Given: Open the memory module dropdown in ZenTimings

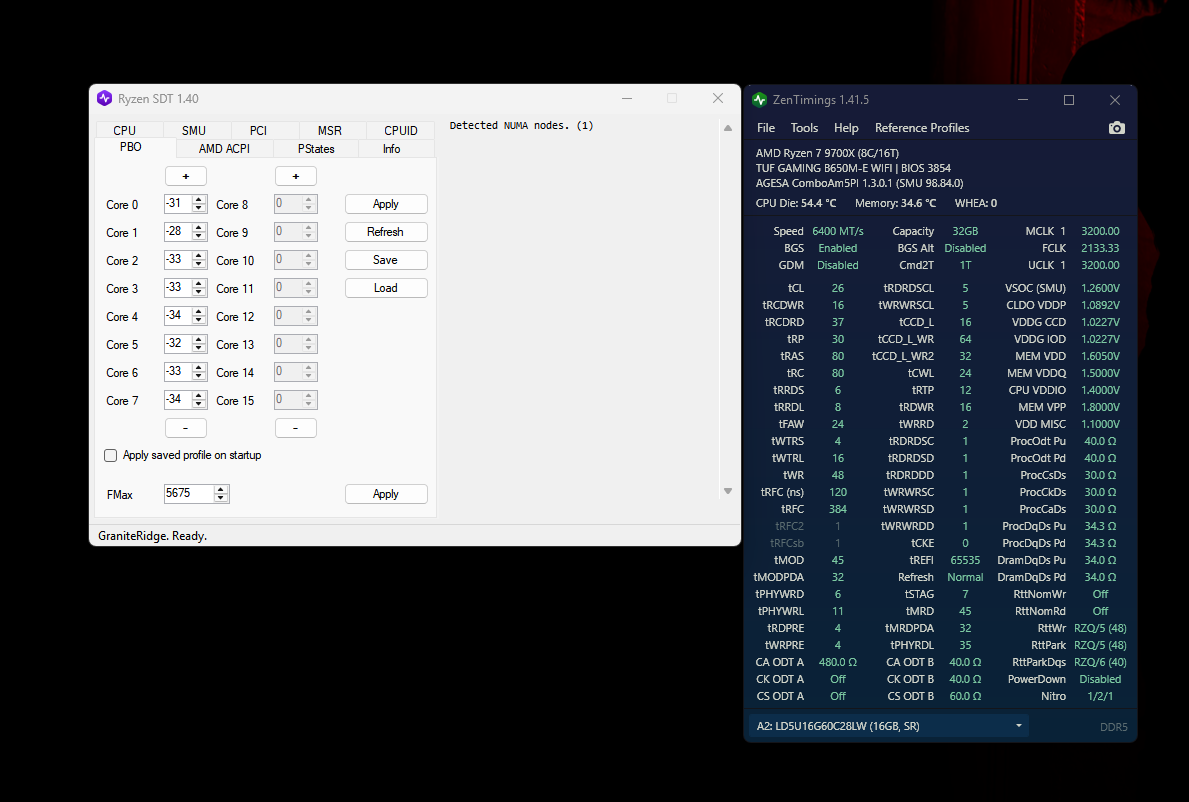Looking at the screenshot, I should pyautogui.click(x=889, y=726).
